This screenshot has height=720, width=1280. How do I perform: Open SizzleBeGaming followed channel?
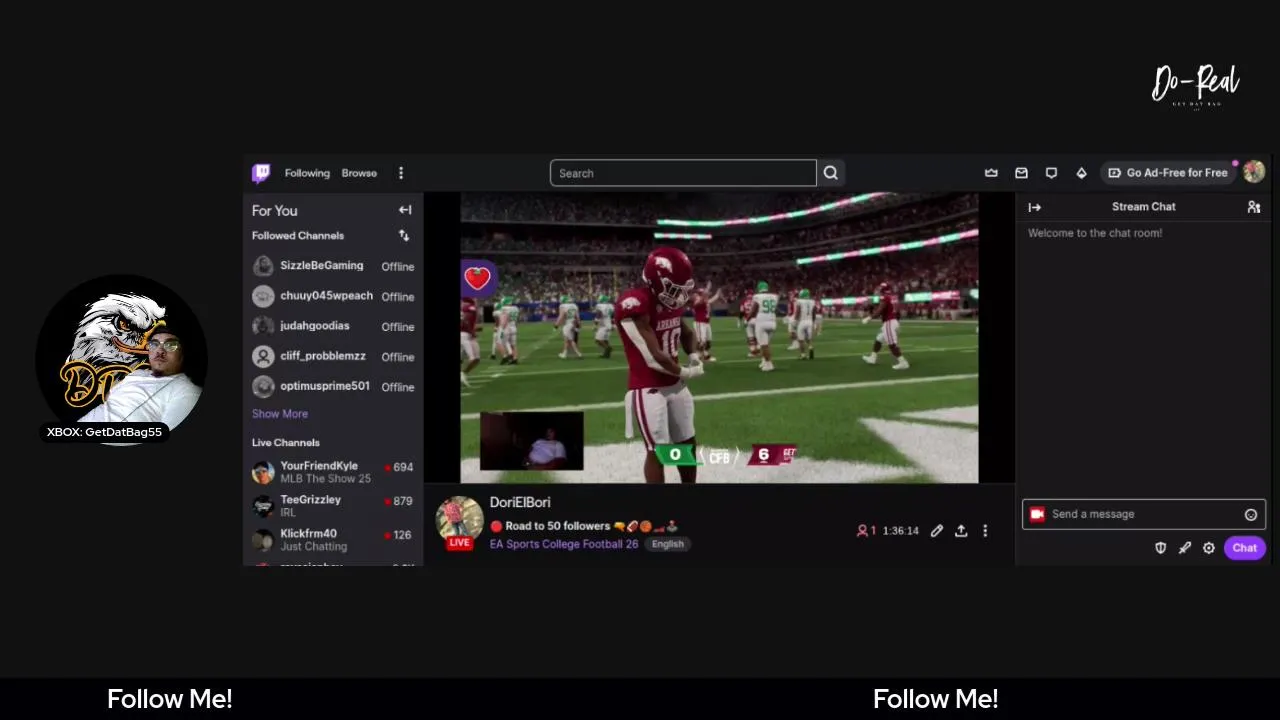[x=333, y=266]
